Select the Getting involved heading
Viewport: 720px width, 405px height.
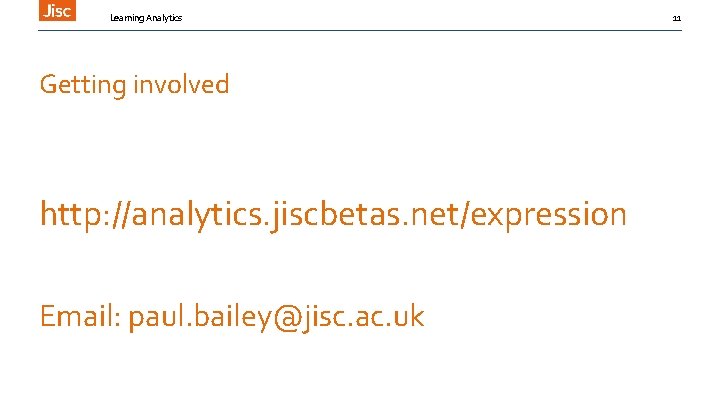pyautogui.click(x=134, y=85)
